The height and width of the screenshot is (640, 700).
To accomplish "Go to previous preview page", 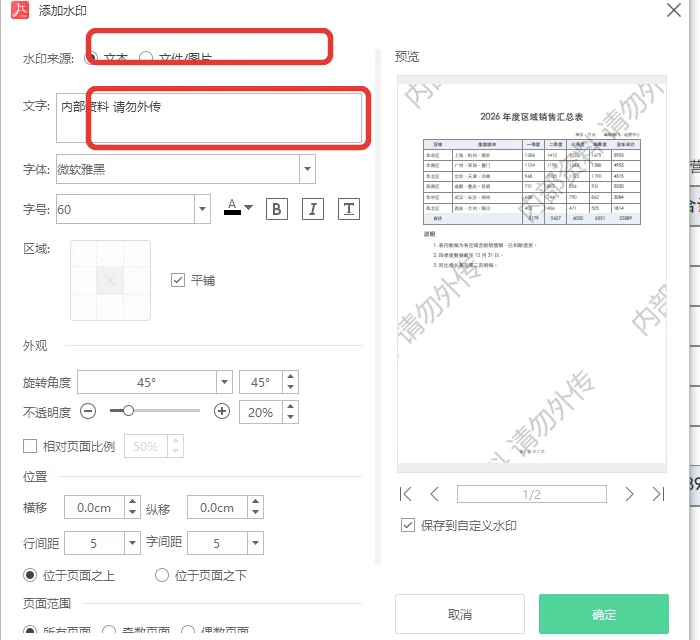I will coord(434,494).
